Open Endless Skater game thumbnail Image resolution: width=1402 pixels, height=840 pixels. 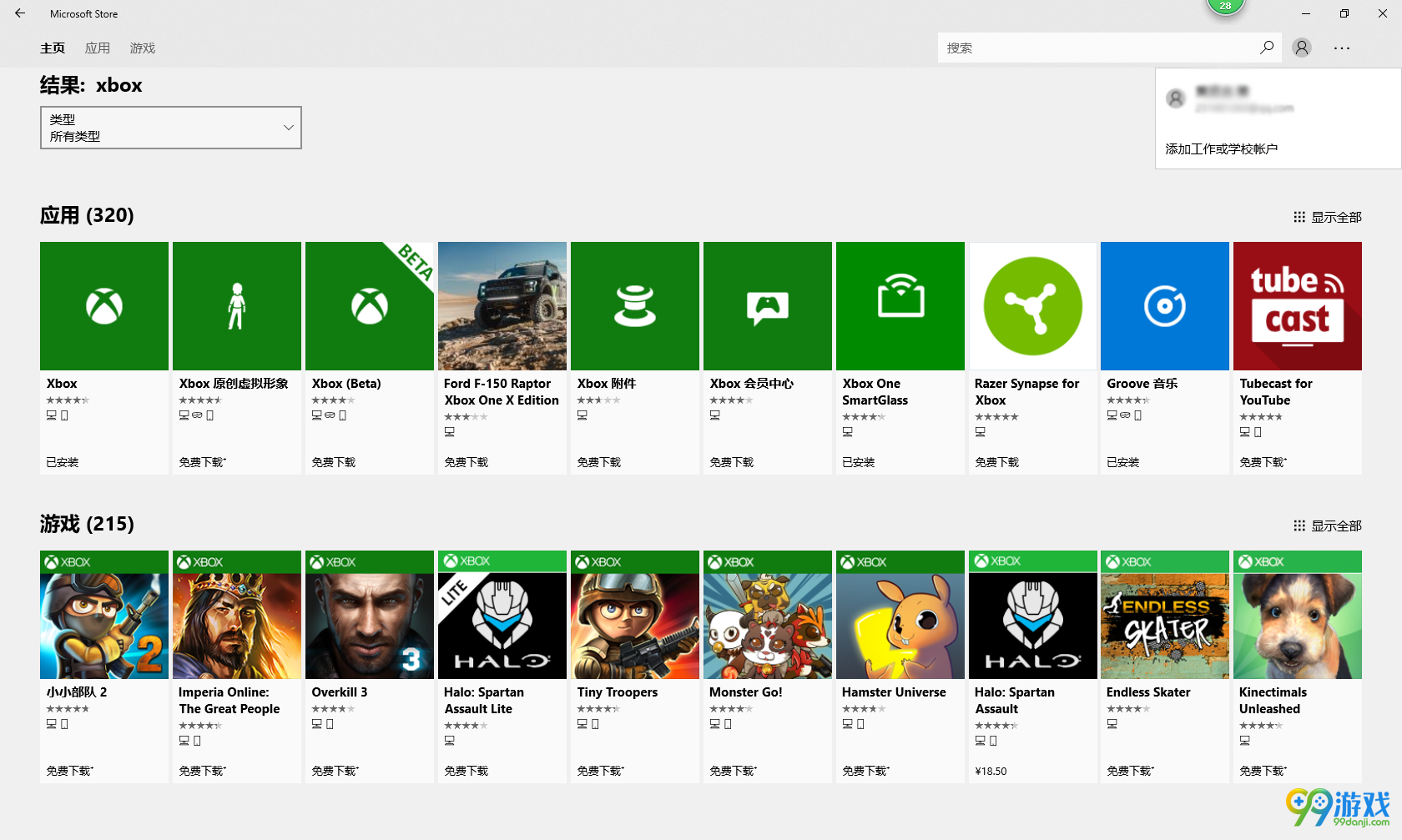click(1165, 615)
